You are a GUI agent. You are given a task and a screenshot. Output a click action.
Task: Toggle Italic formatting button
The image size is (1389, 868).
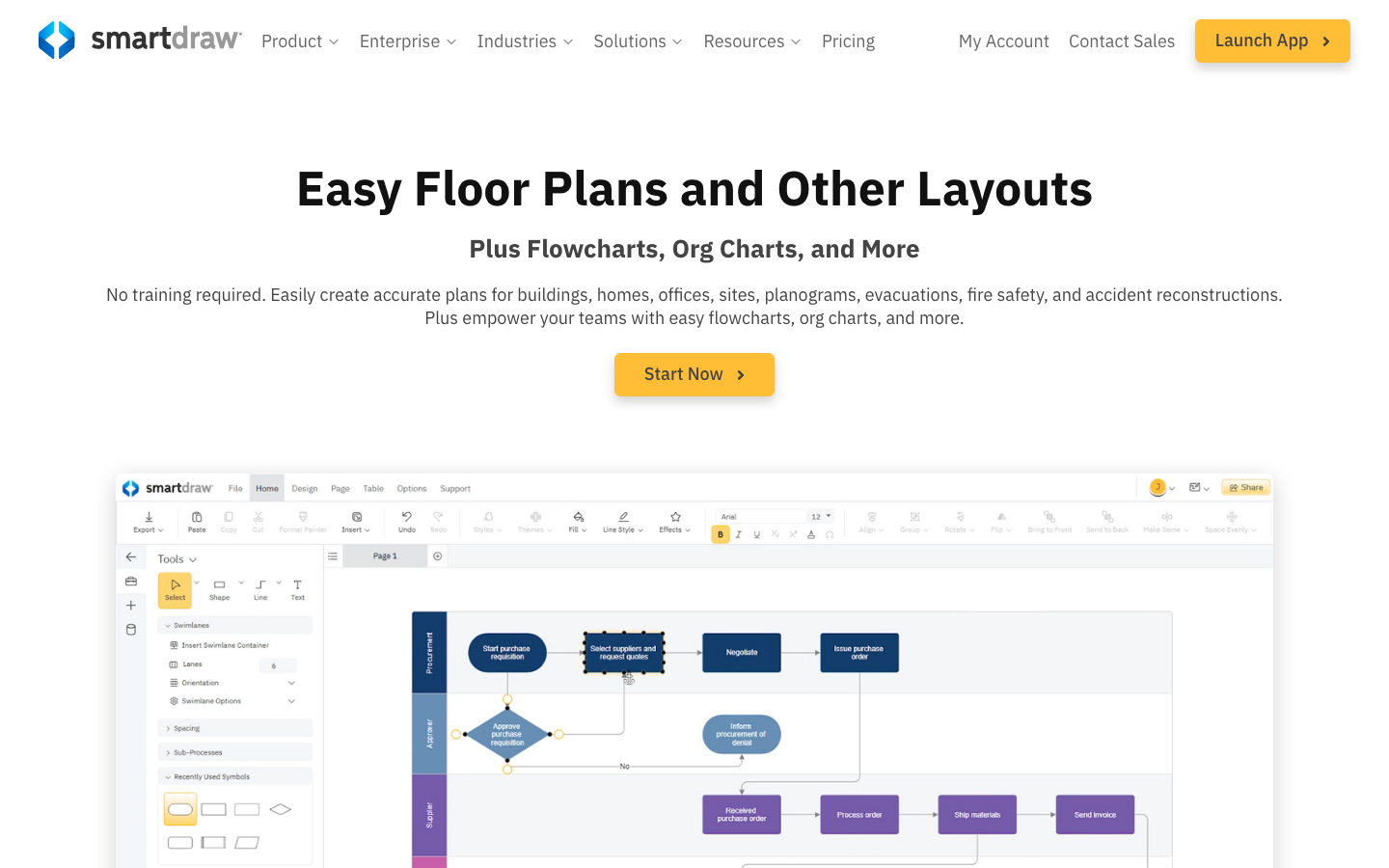(x=739, y=534)
